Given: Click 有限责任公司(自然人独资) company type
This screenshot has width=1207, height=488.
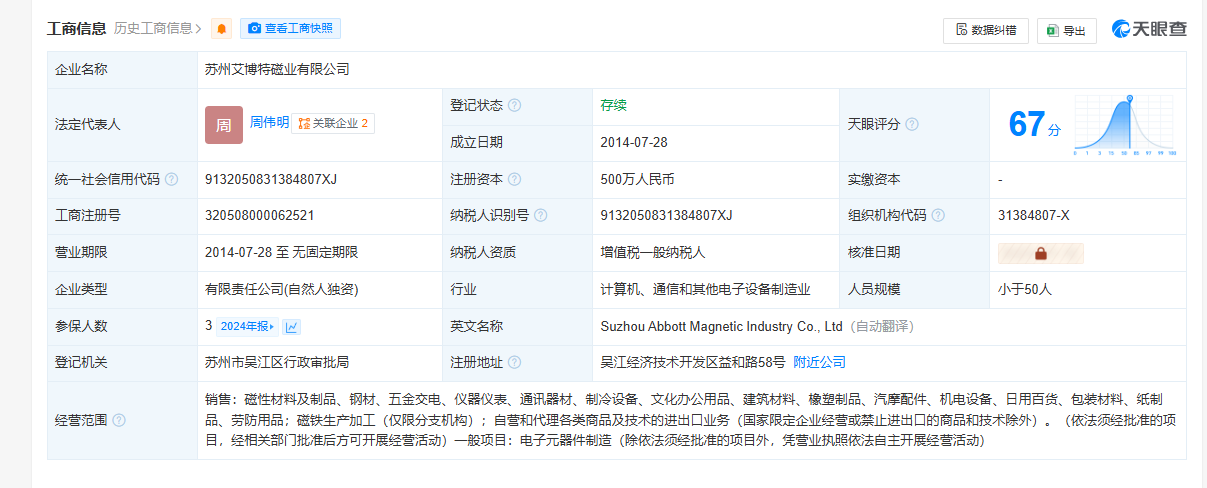Looking at the screenshot, I should click(281, 290).
